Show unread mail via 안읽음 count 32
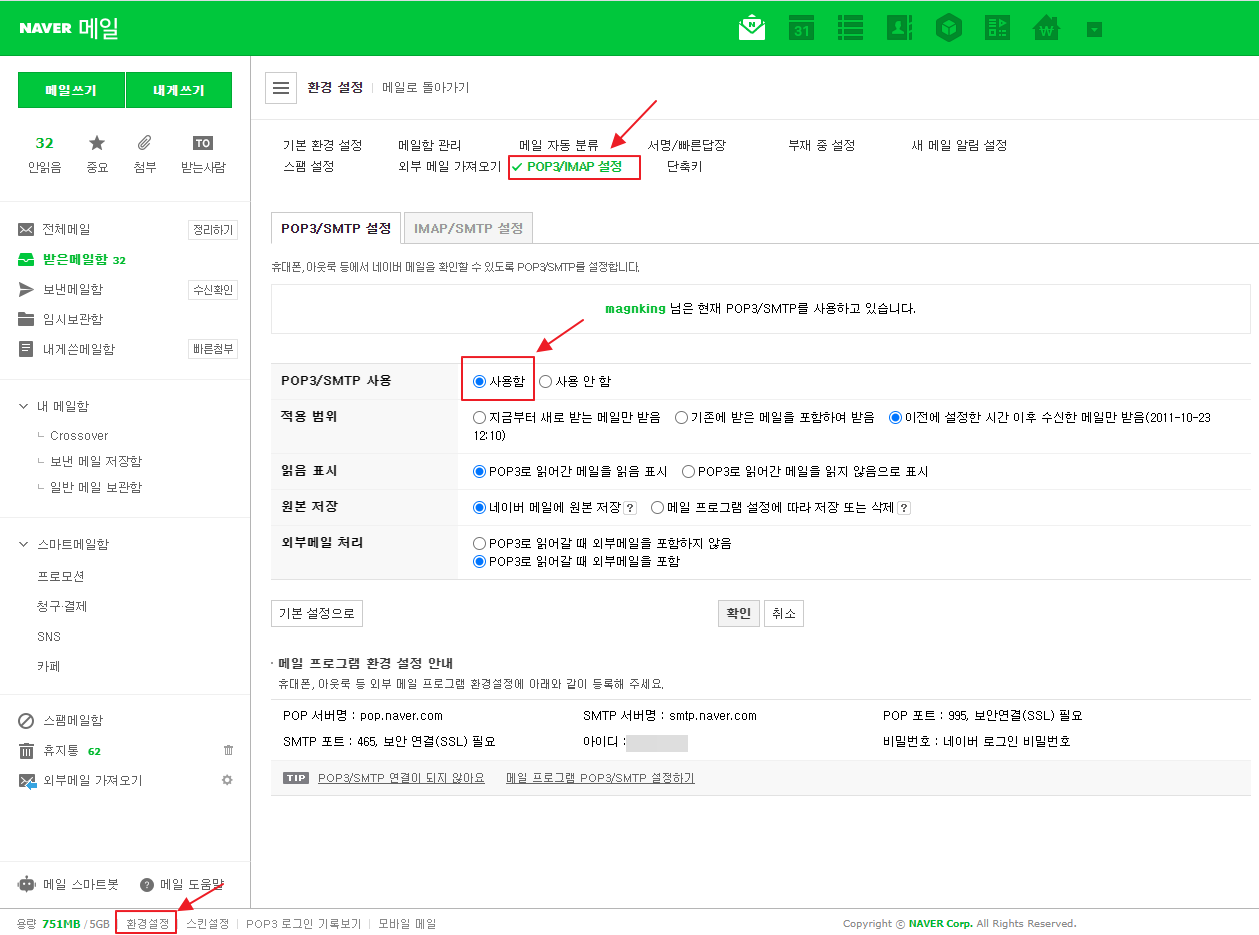Image resolution: width=1259 pixels, height=935 pixels. pos(44,154)
